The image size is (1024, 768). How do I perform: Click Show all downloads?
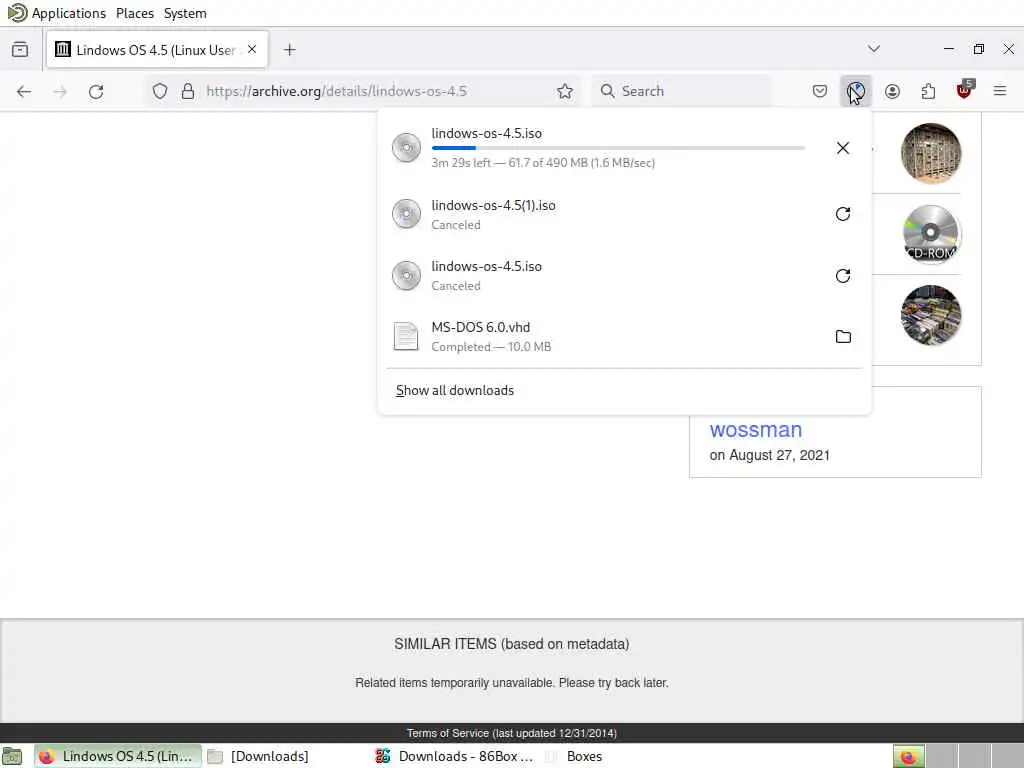tap(455, 391)
